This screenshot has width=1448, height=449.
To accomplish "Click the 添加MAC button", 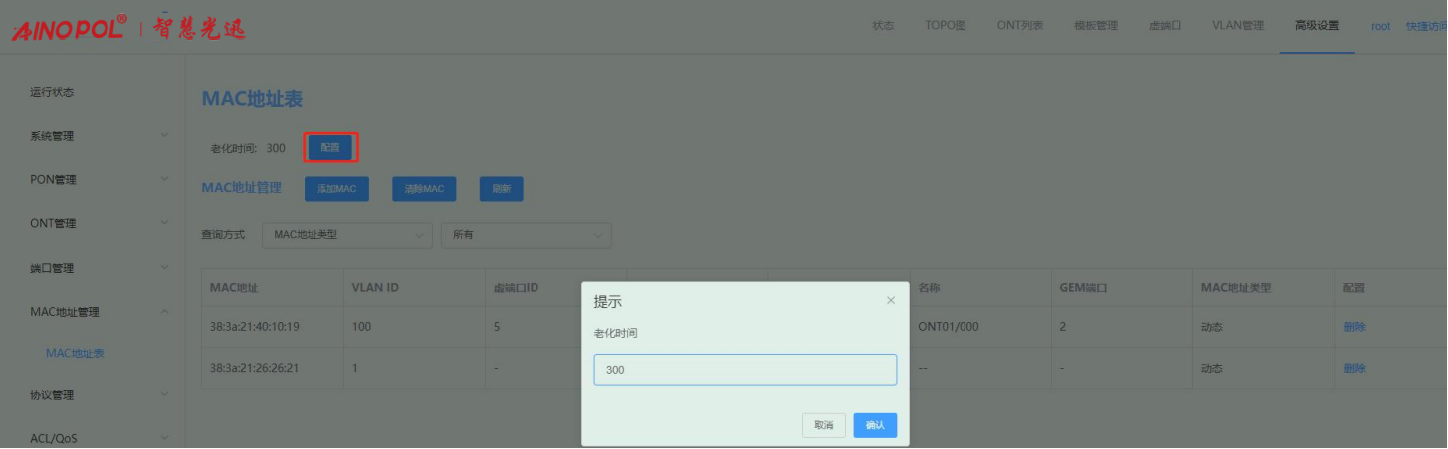I will (337, 189).
